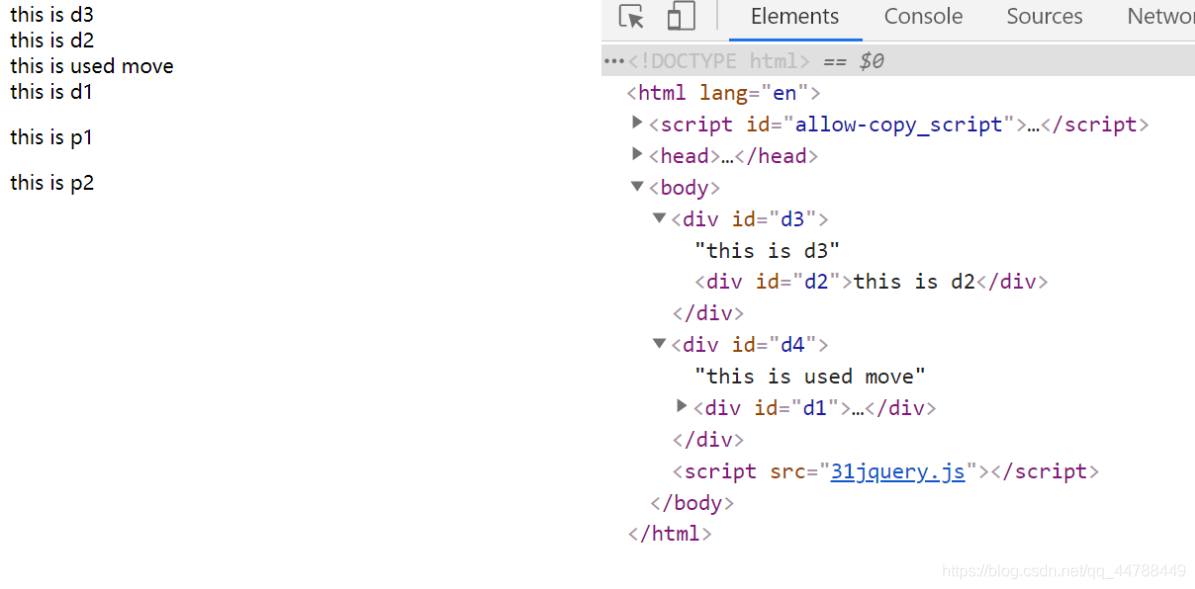
Task: Click page text "this is used move"
Action: [x=92, y=66]
